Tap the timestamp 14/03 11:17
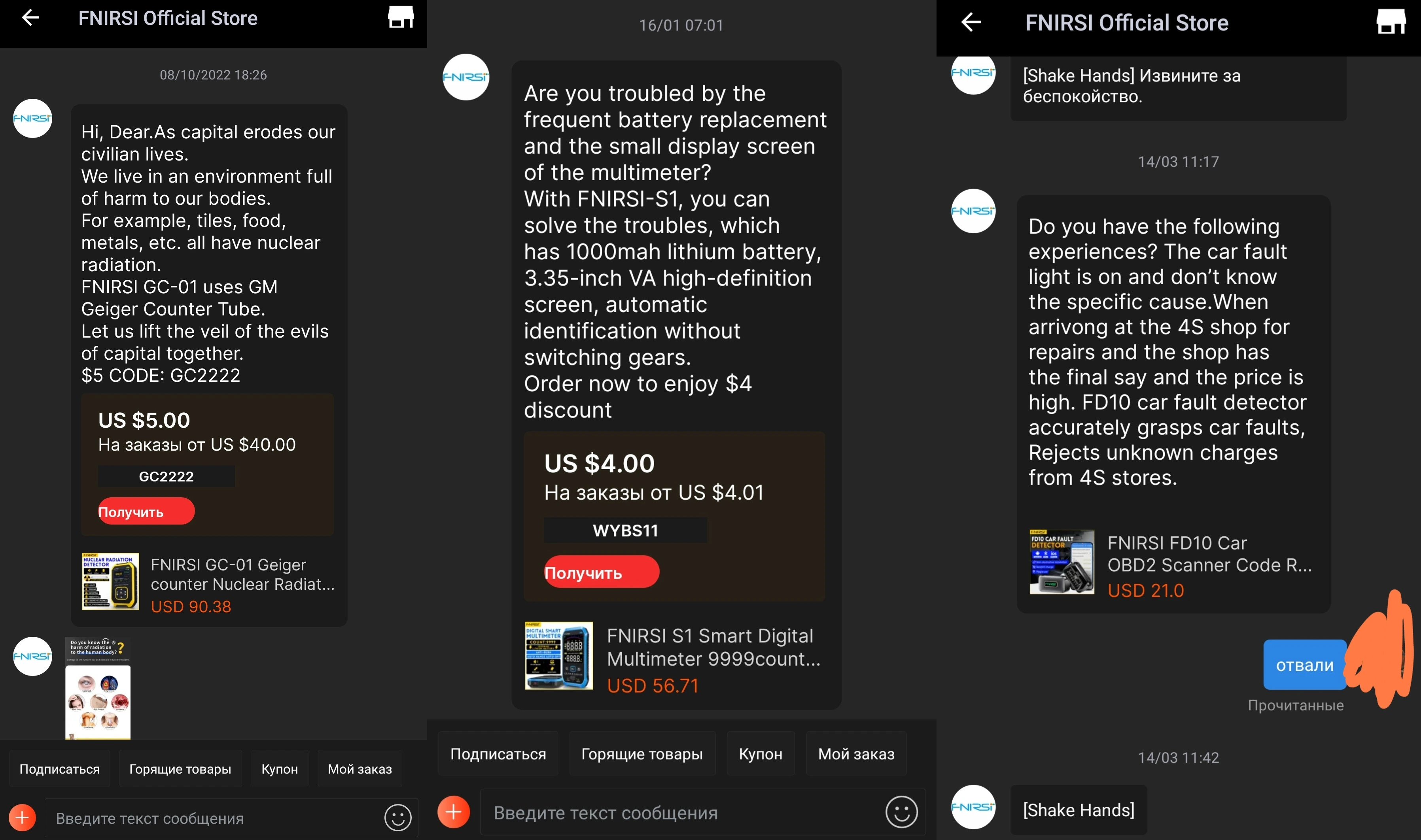1421x840 pixels. tap(1178, 161)
